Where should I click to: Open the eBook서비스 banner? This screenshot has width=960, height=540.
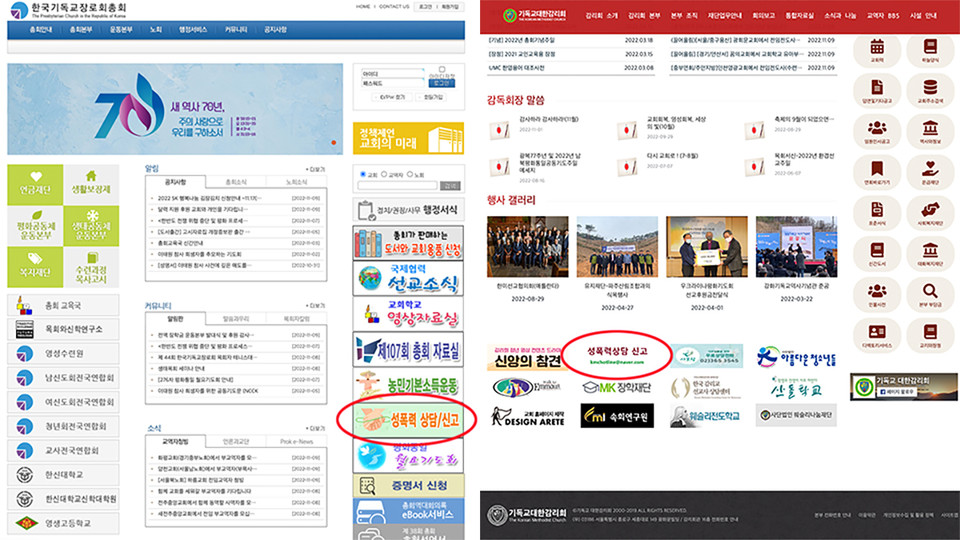coord(408,511)
